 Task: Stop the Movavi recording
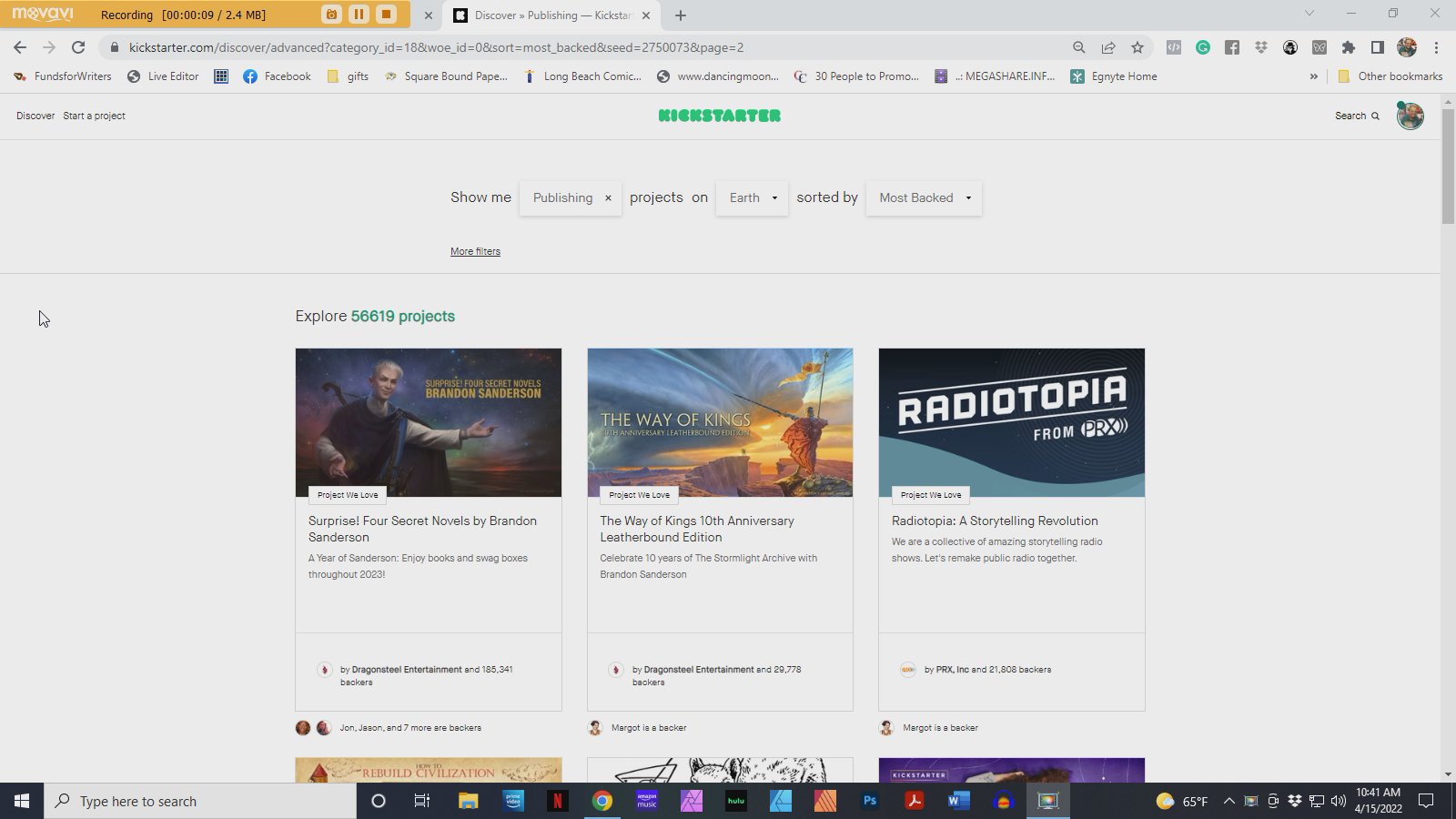pos(386,15)
